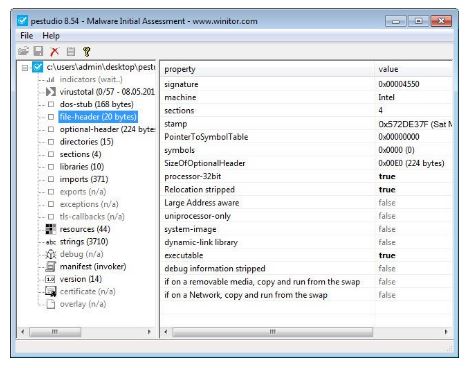
Task: Click the version 1.0 icon
Action: 50,279
